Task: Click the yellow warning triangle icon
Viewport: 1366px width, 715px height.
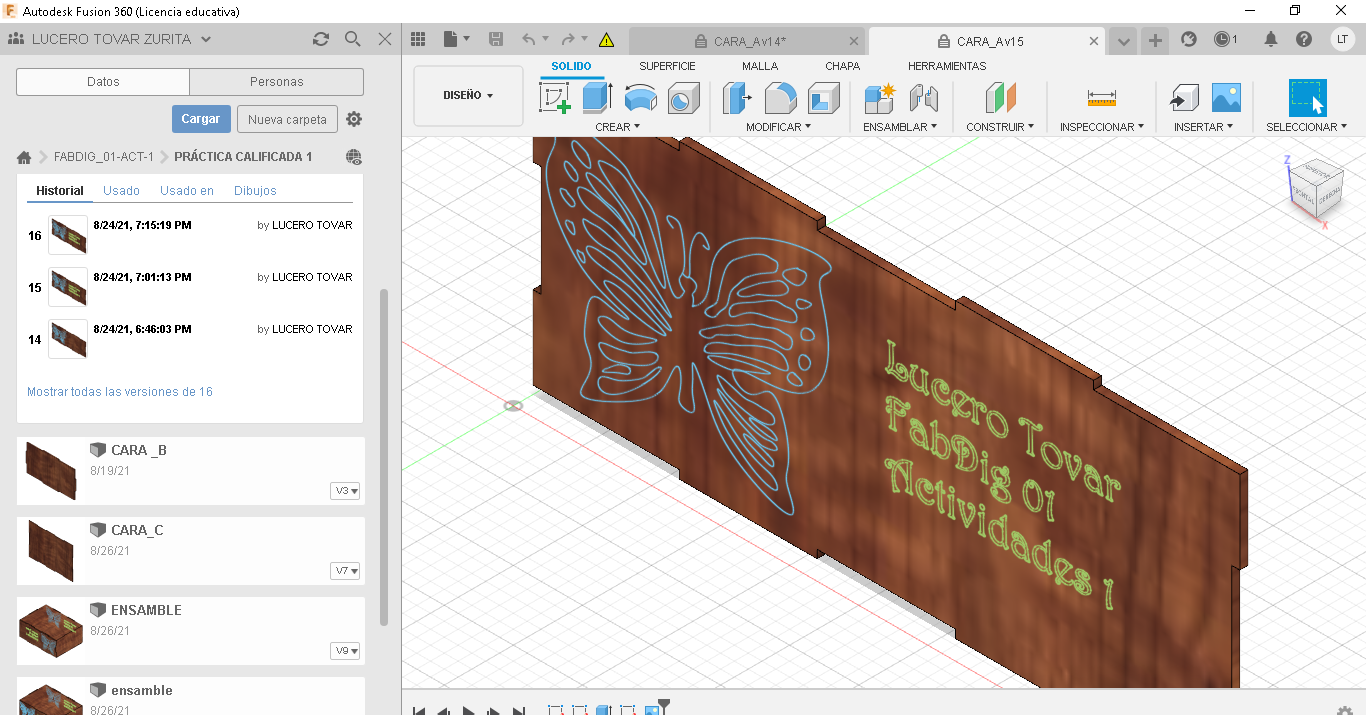Action: (x=606, y=40)
